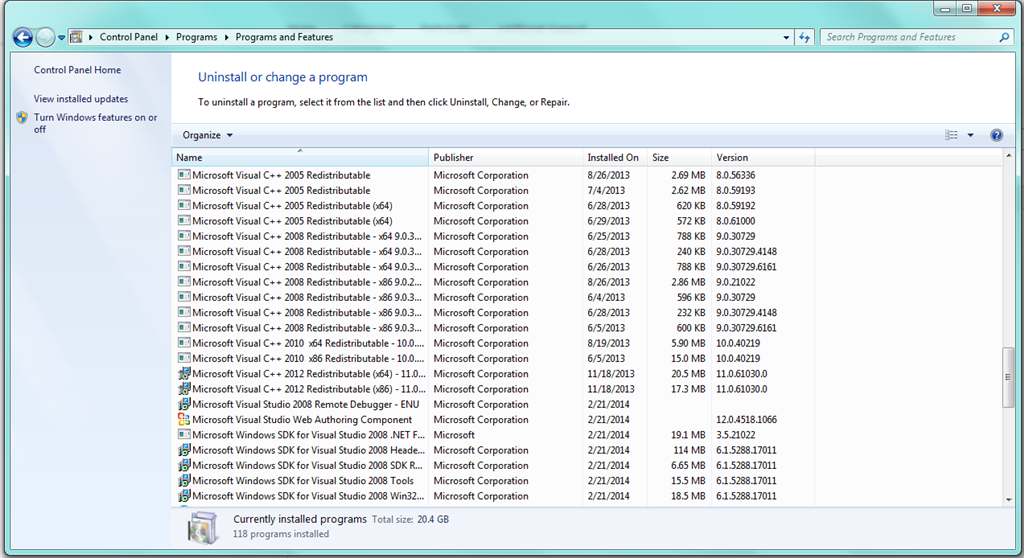Open the Organize dropdown menu
This screenshot has height=558, width=1024.
(x=207, y=135)
